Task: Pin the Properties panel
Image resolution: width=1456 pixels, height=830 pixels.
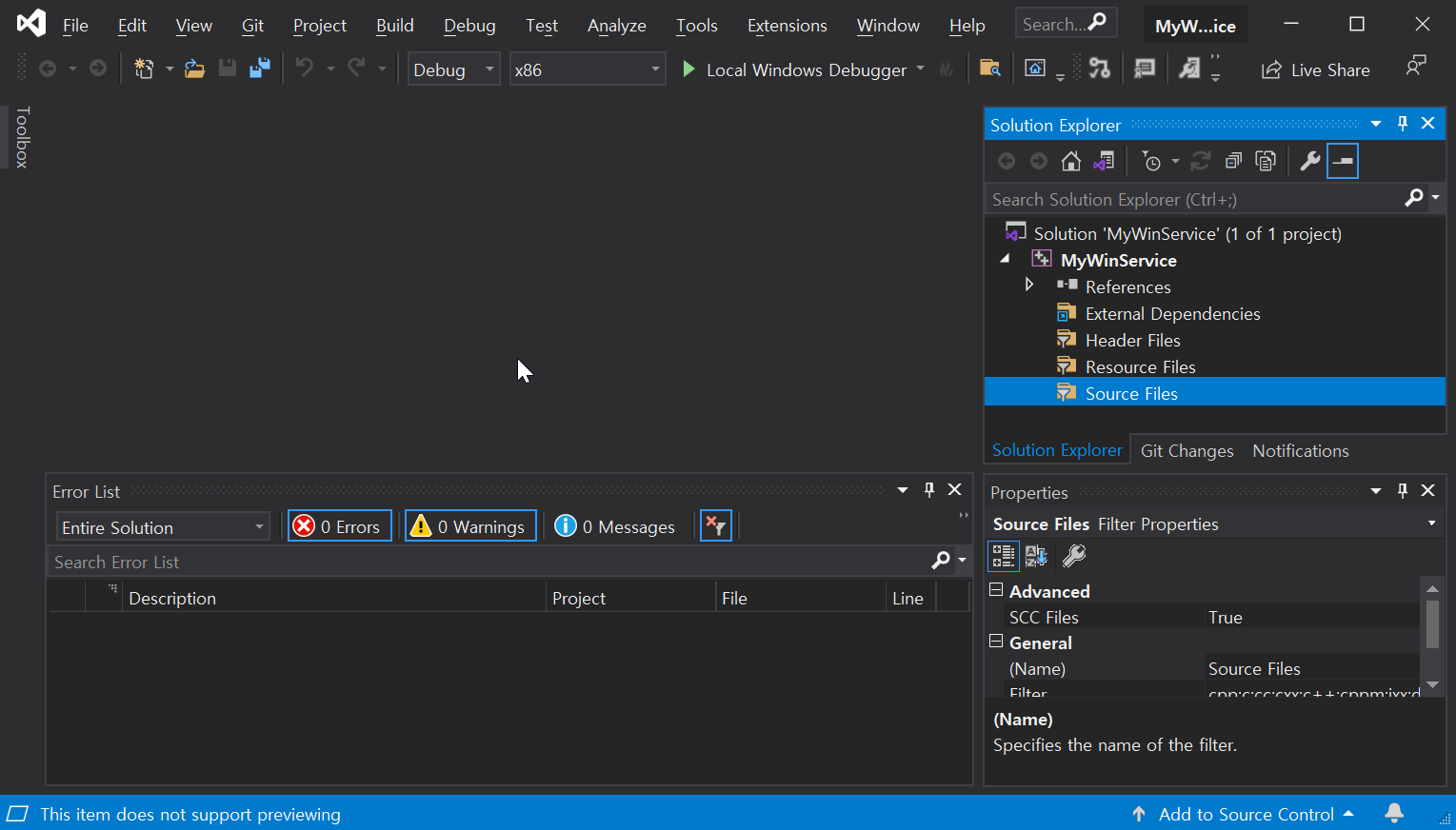Action: click(1403, 491)
